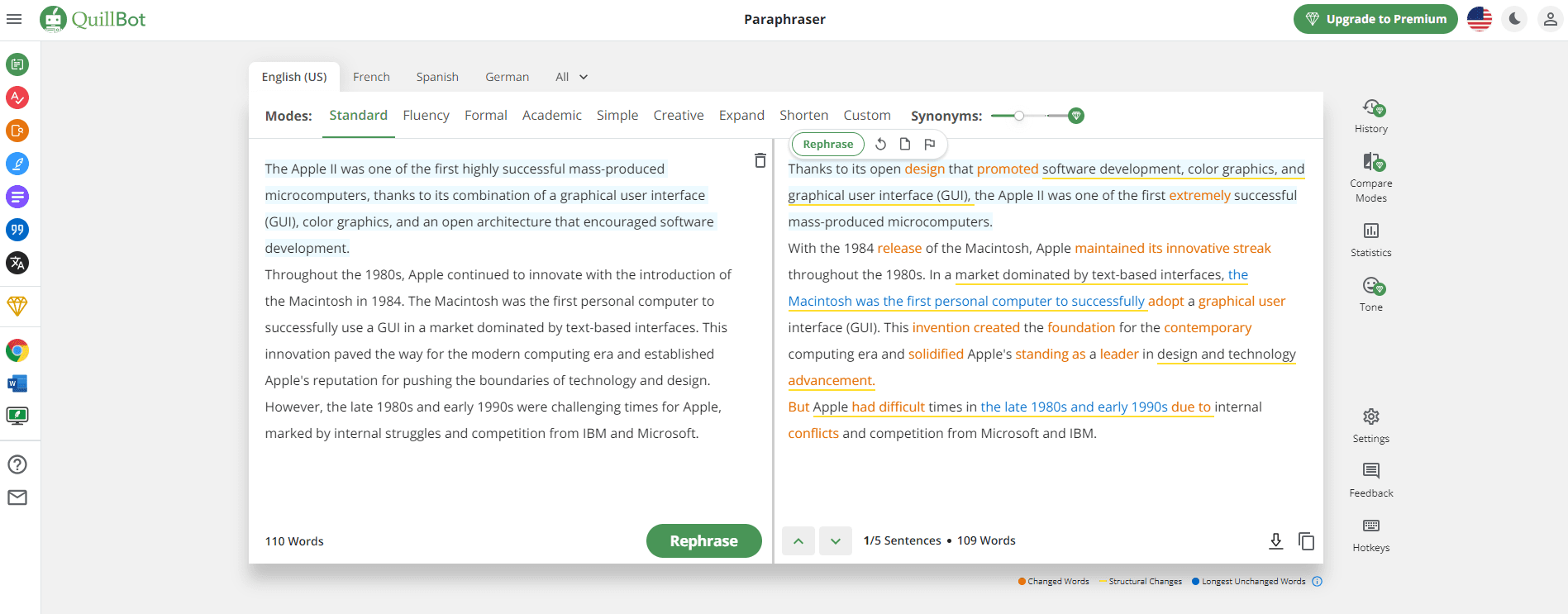Open the hamburger navigation menu
Viewport: 1568px width, 614px height.
[x=14, y=19]
